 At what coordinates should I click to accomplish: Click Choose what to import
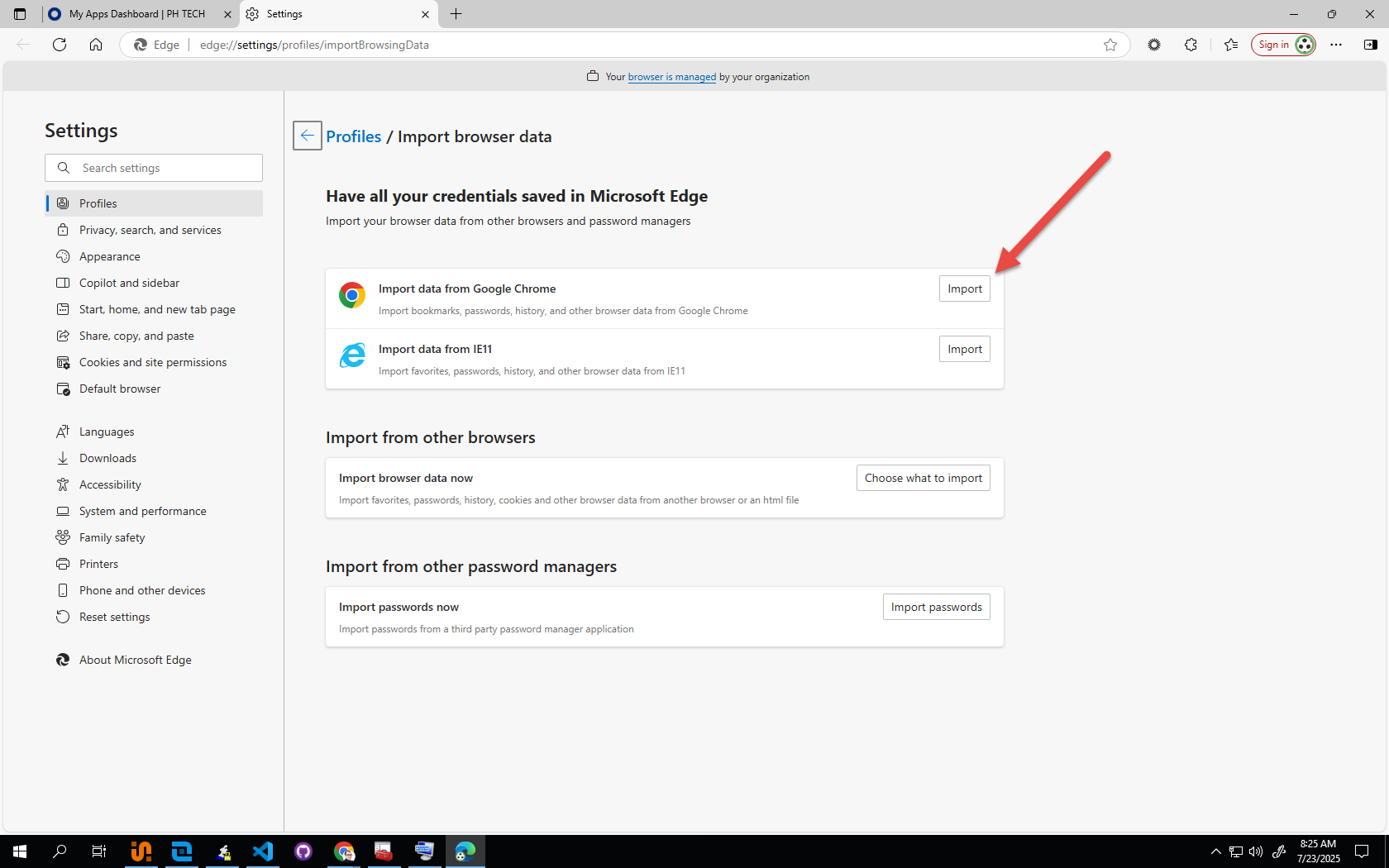(923, 477)
